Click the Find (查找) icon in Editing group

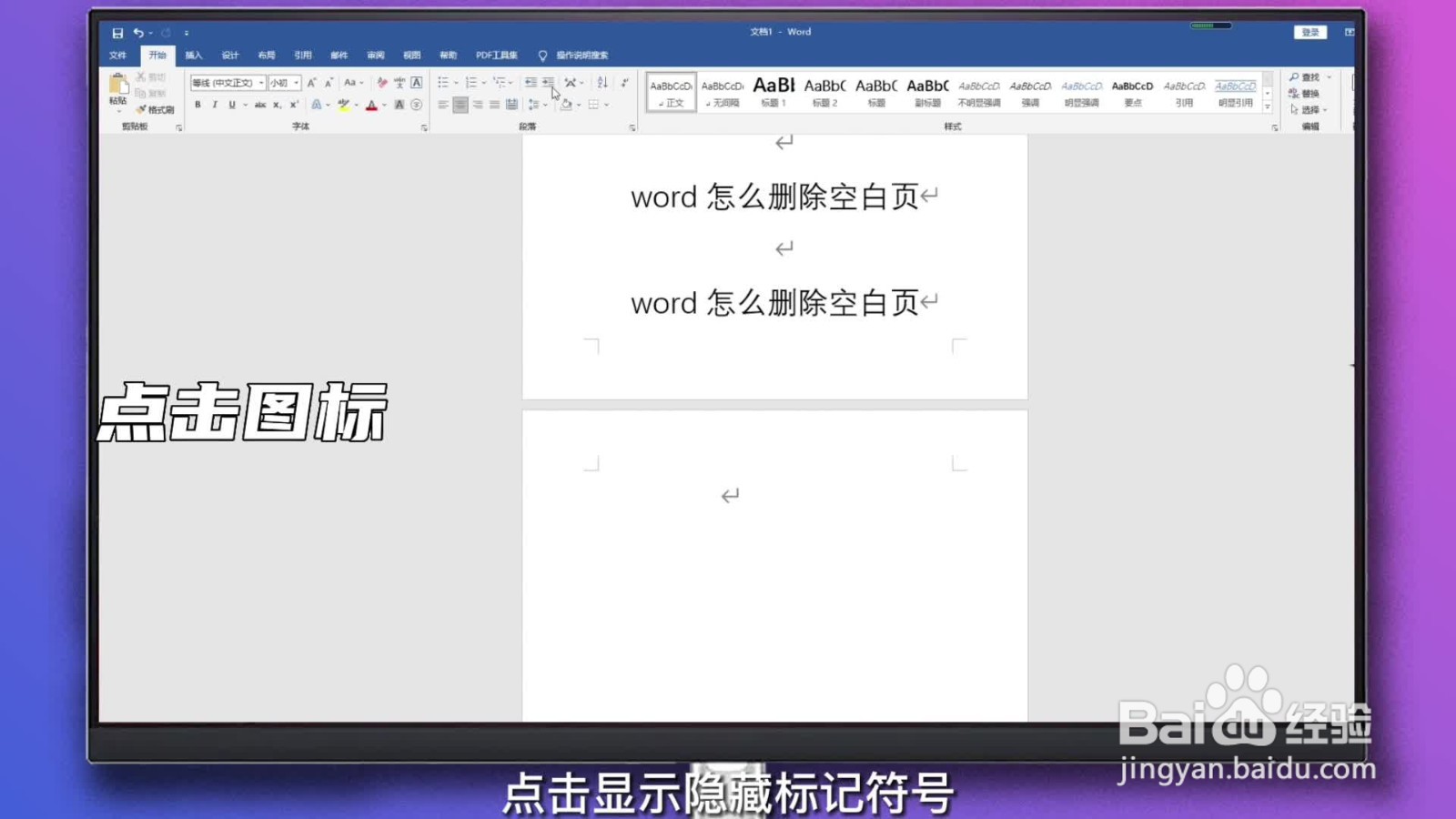pyautogui.click(x=1309, y=77)
